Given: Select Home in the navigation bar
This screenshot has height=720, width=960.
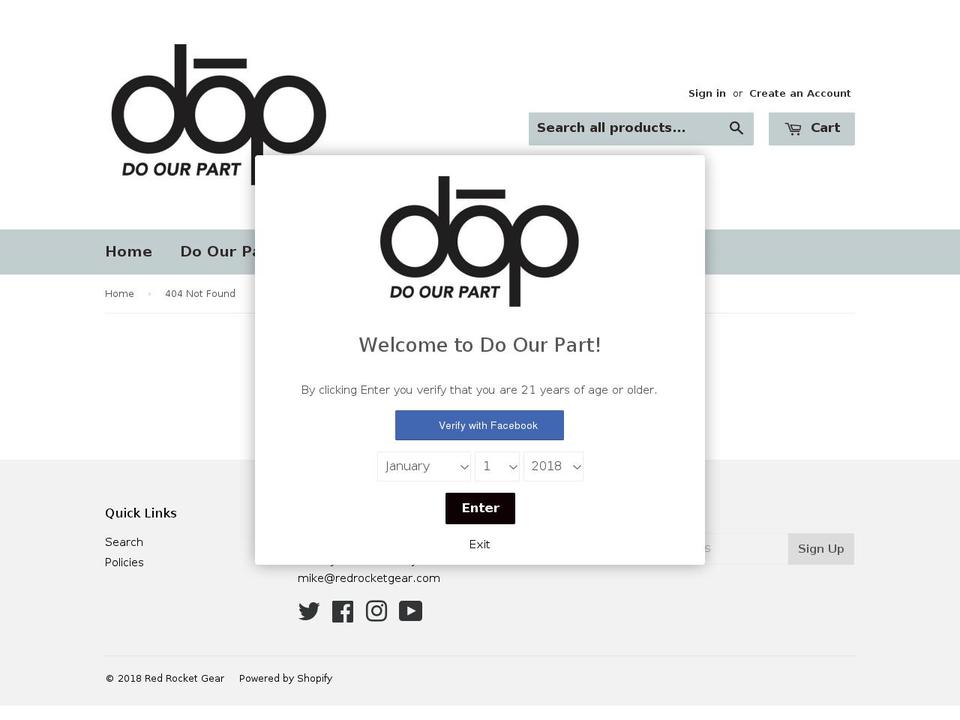Looking at the screenshot, I should pyautogui.click(x=129, y=252).
